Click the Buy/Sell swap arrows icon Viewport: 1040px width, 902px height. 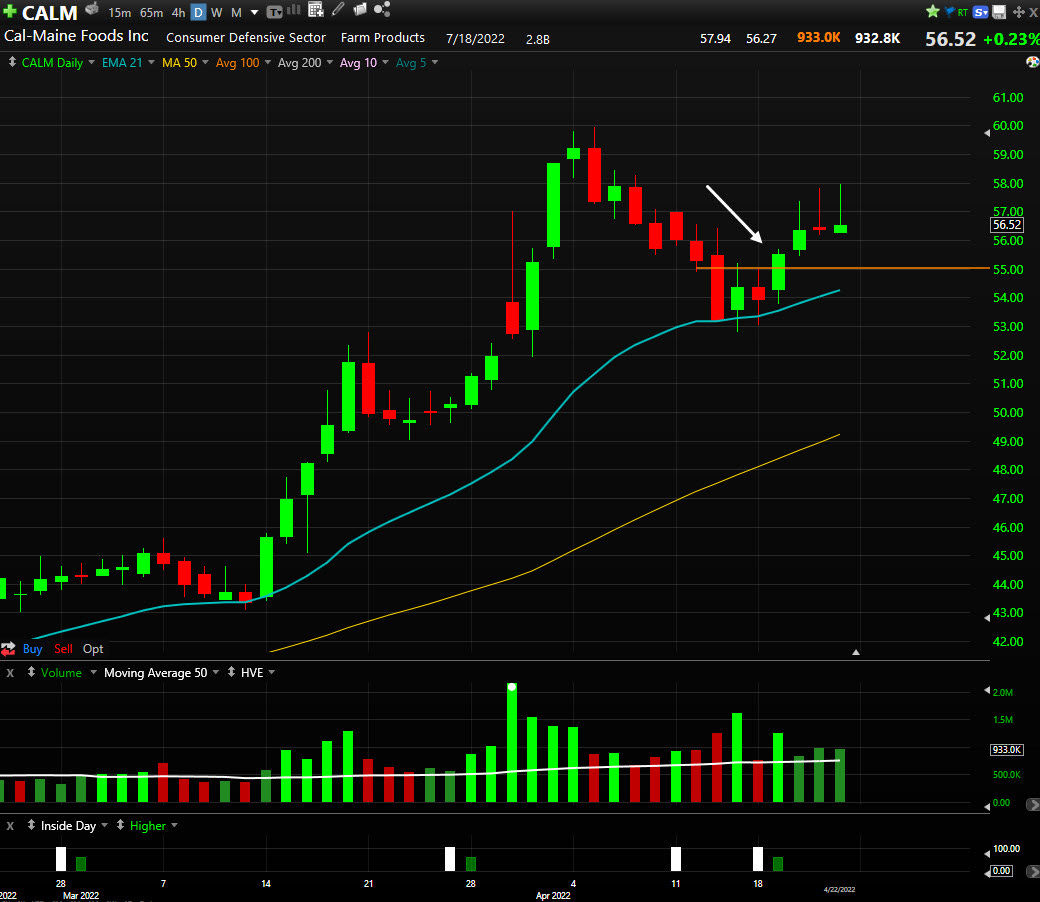tap(8, 649)
